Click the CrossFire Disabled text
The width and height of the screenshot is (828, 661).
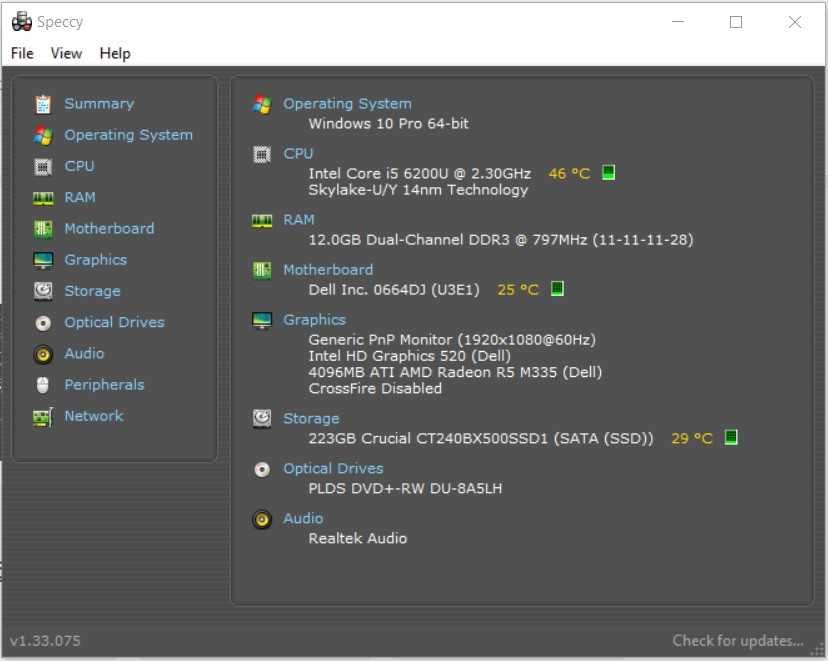(375, 389)
